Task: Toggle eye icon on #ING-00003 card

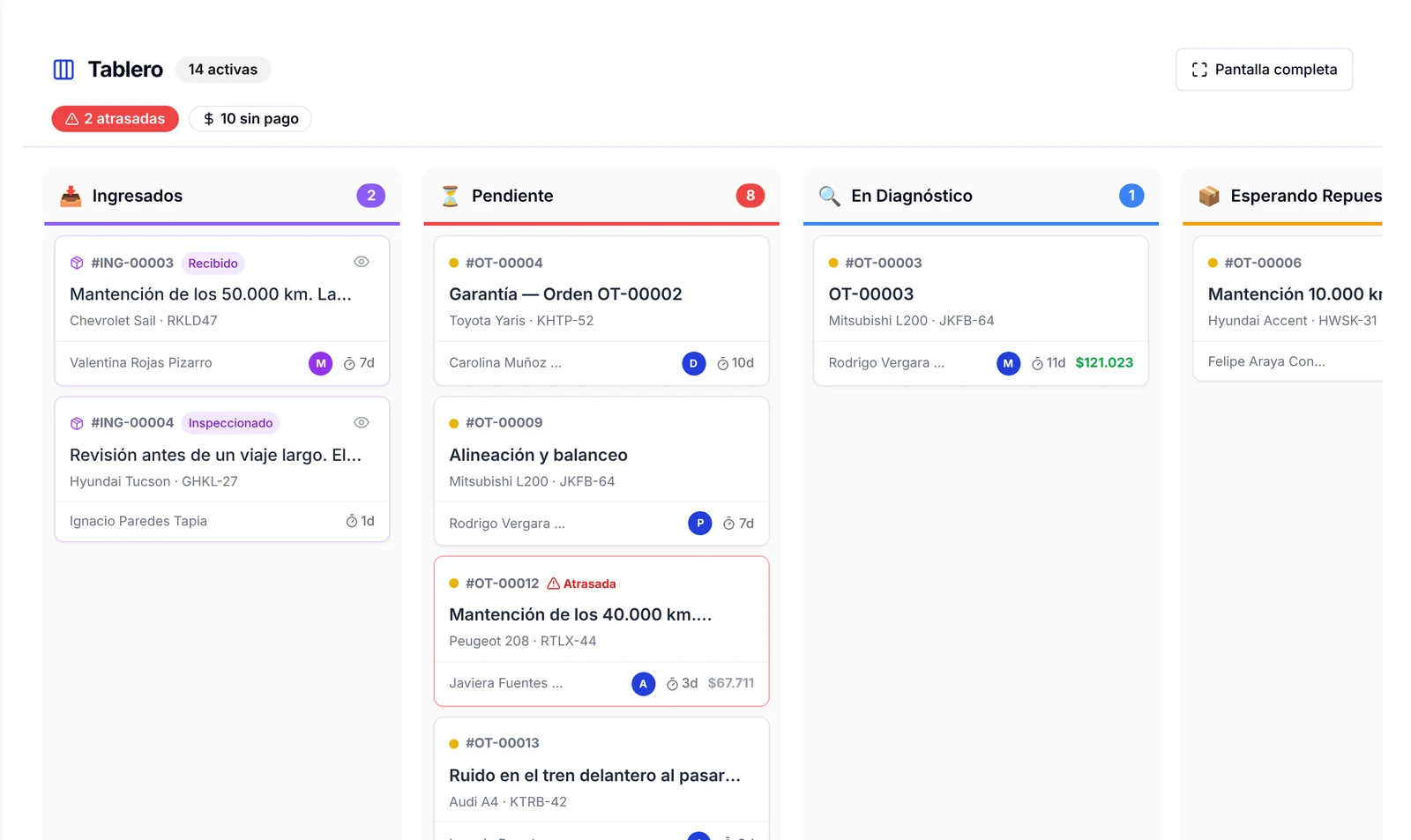Action: click(362, 262)
